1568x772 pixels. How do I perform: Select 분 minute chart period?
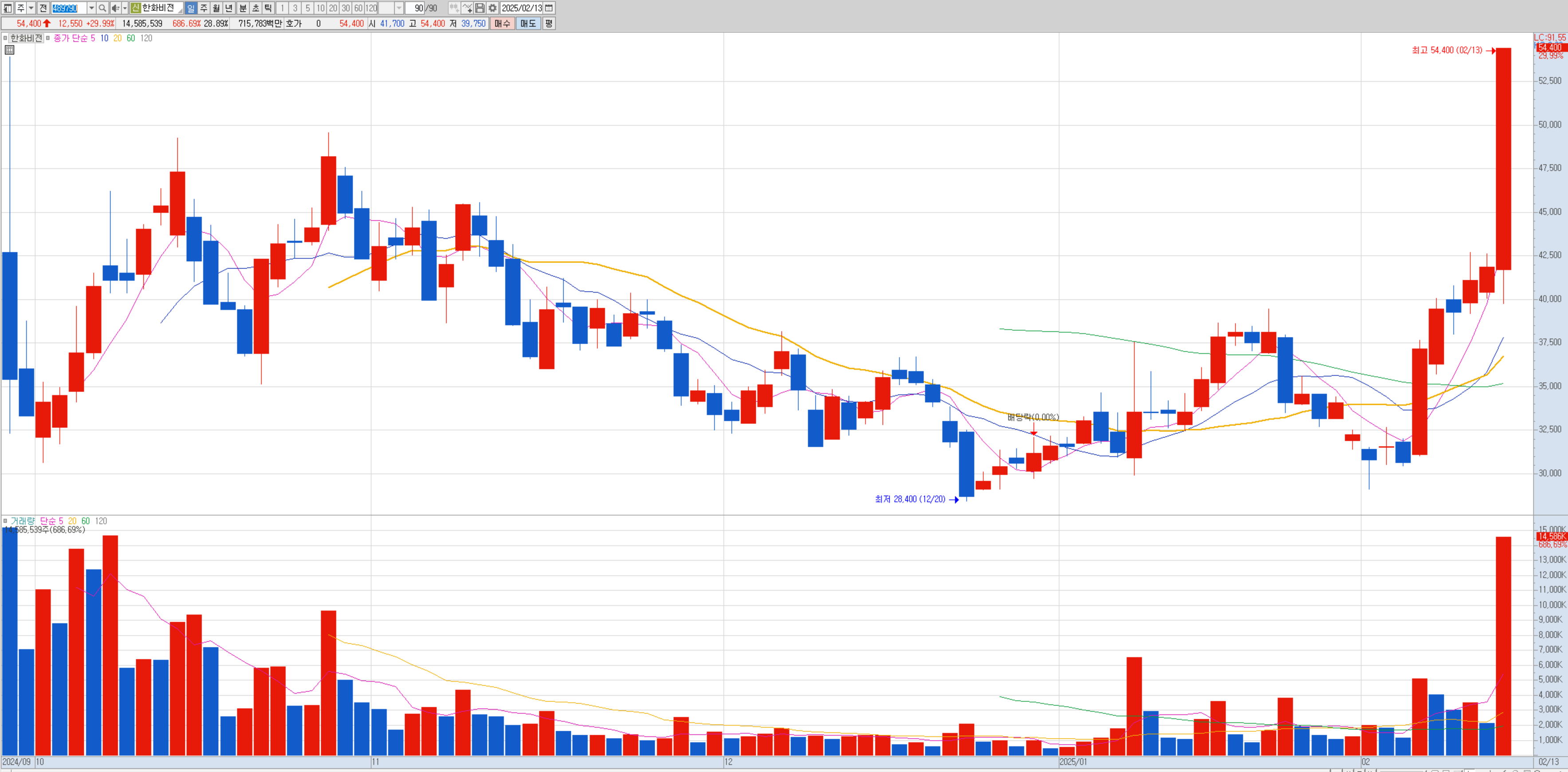(x=242, y=8)
